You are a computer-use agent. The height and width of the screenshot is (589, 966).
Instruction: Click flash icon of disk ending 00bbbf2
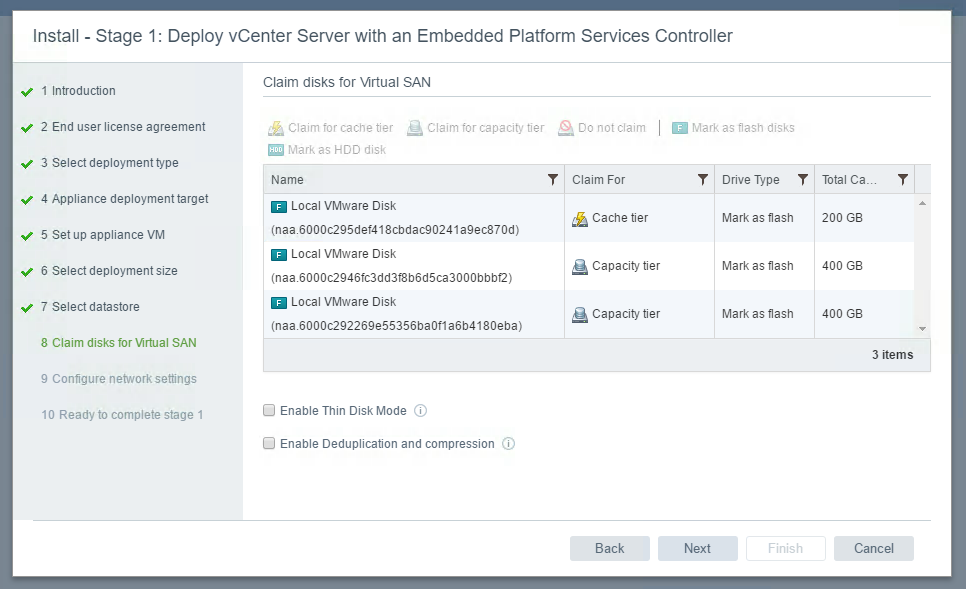(278, 254)
